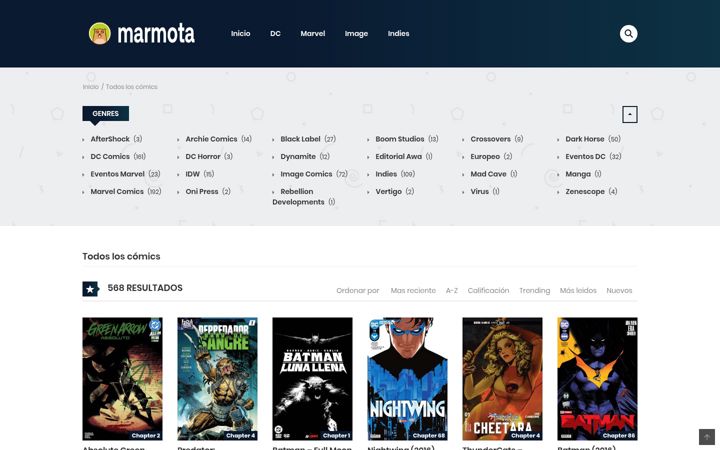The height and width of the screenshot is (450, 720).
Task: Filter by Zenescope genre
Action: click(585, 191)
